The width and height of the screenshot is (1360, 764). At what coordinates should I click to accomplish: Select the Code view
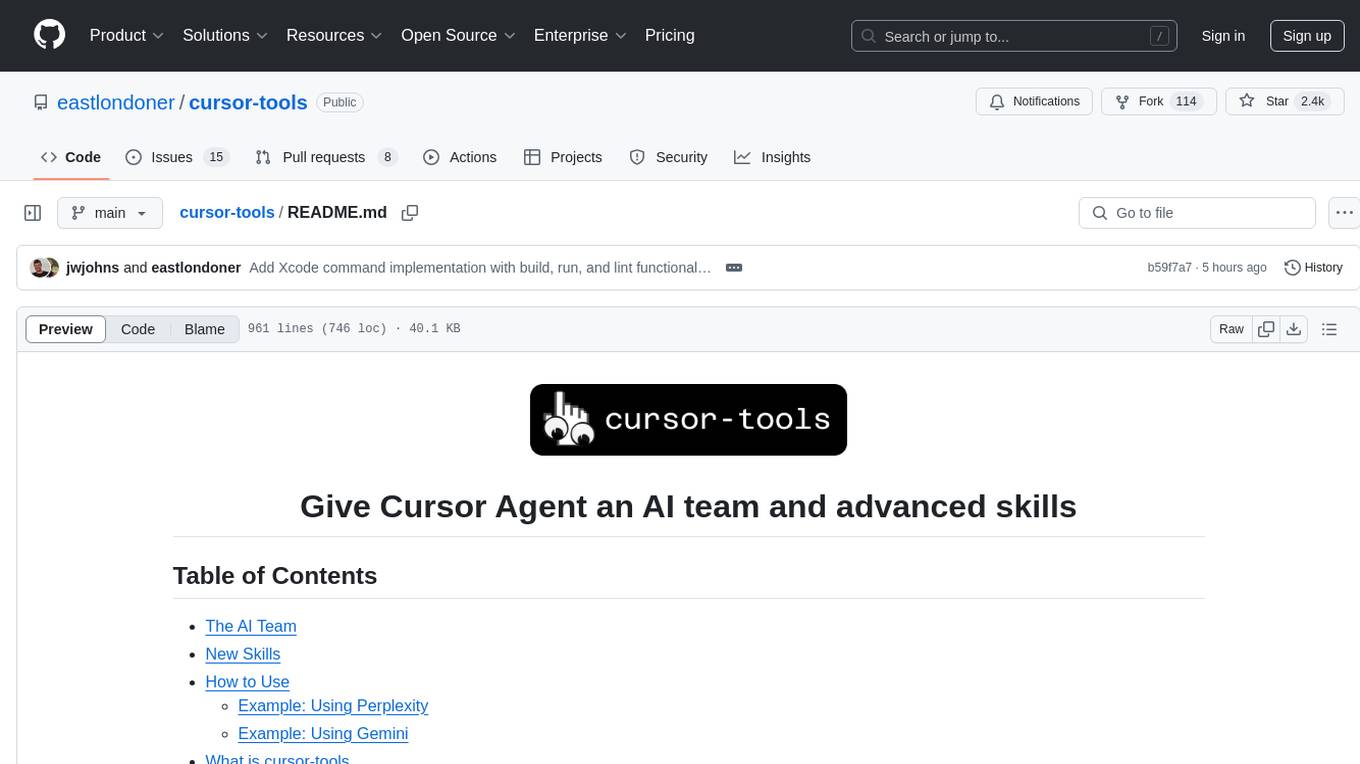[138, 329]
